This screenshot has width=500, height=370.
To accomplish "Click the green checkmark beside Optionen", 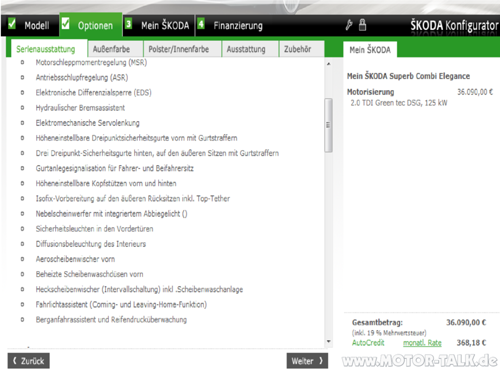I will [66, 23].
